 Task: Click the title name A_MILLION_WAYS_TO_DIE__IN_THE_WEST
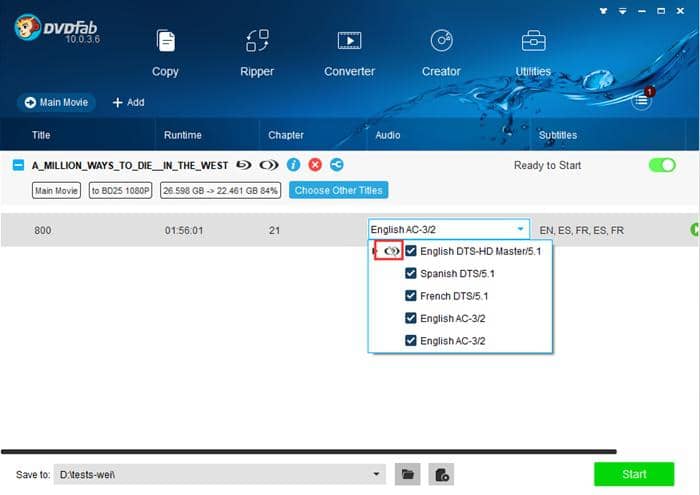(x=130, y=166)
